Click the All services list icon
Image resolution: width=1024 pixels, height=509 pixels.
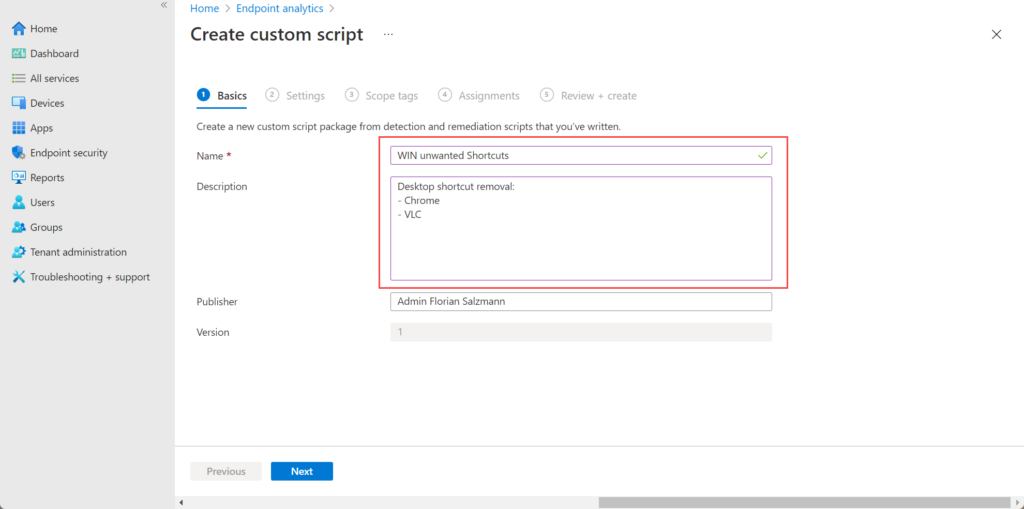coord(19,78)
